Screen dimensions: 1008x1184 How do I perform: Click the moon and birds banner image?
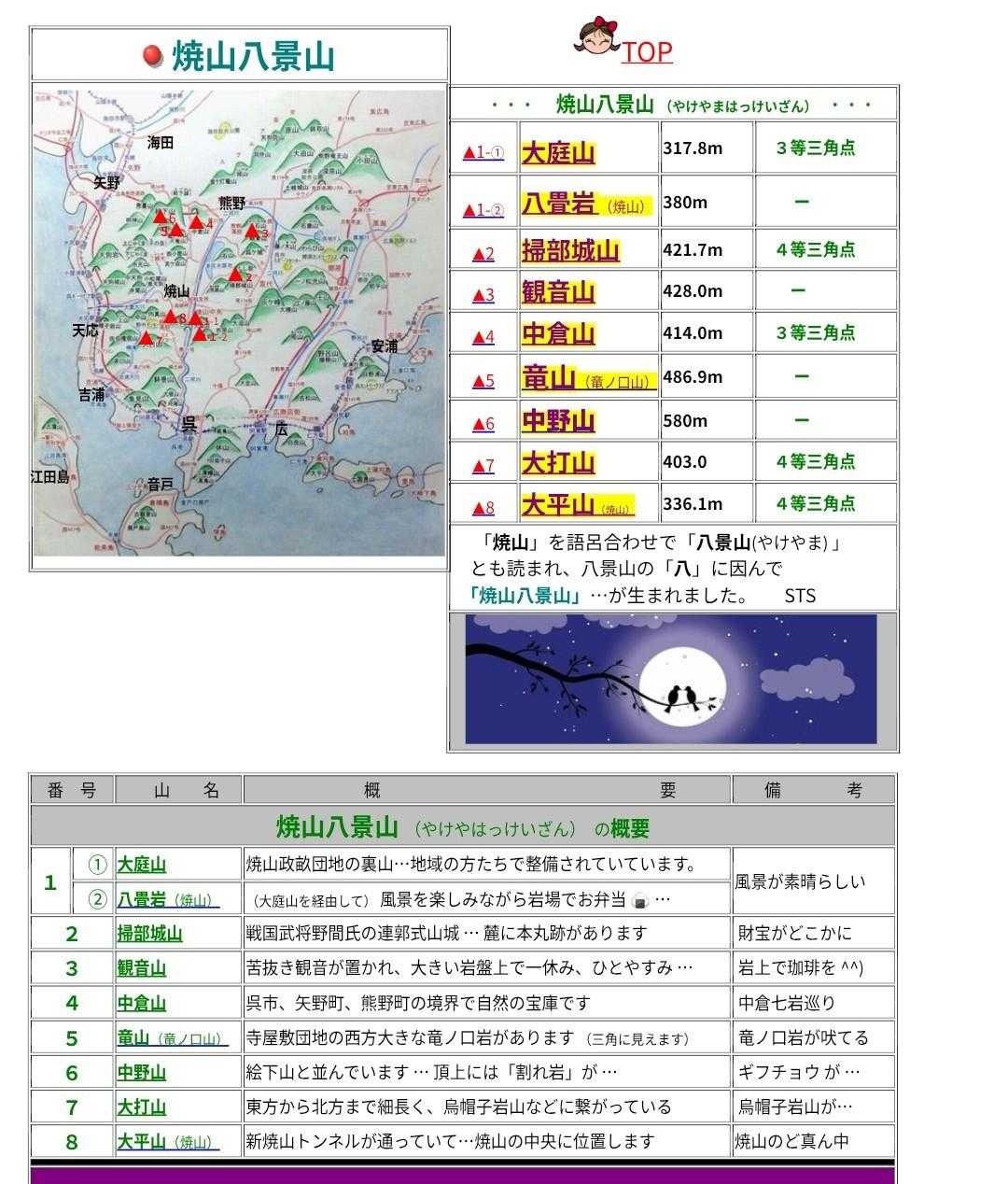[x=671, y=679]
